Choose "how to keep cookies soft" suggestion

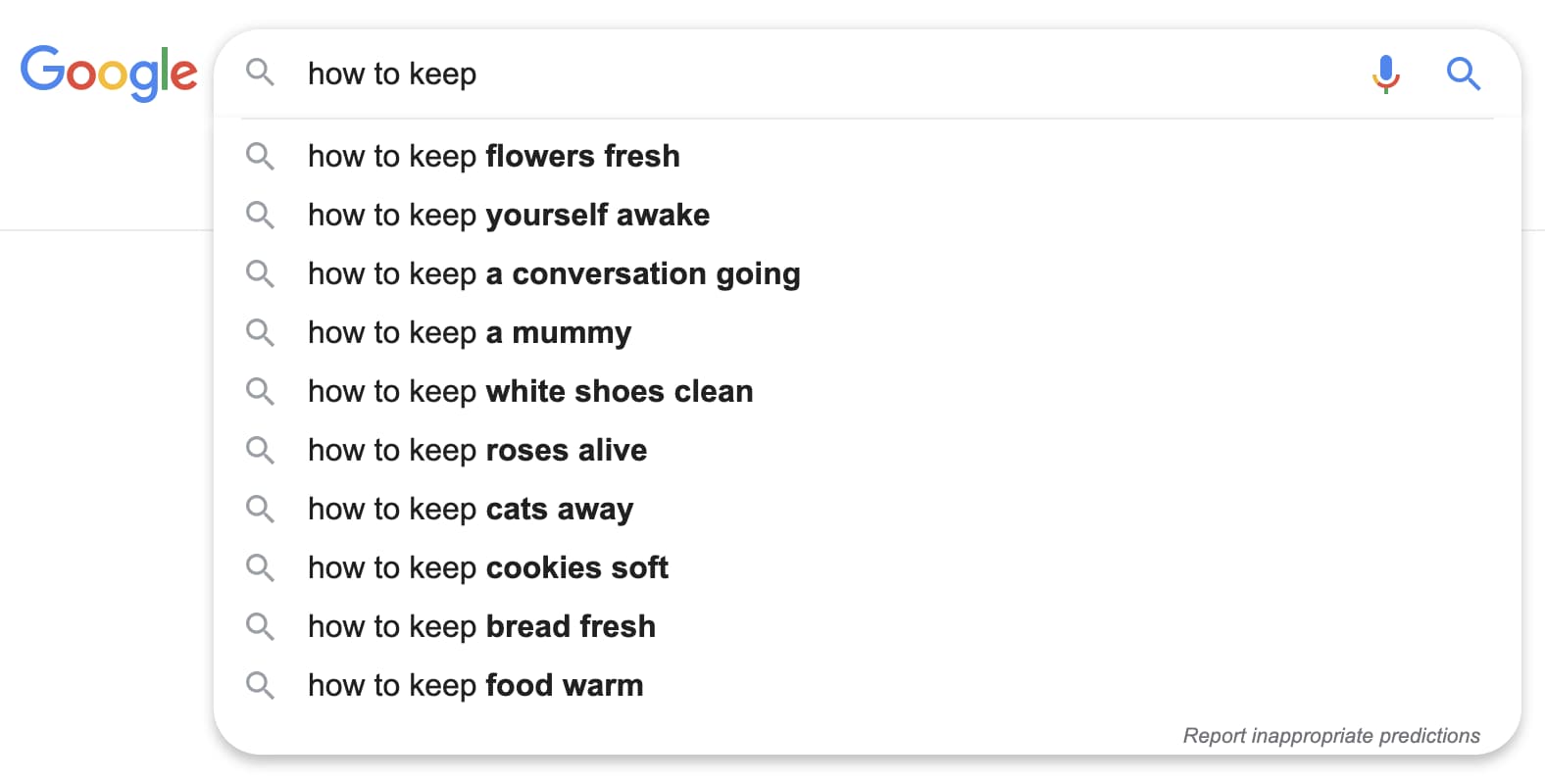(x=488, y=567)
